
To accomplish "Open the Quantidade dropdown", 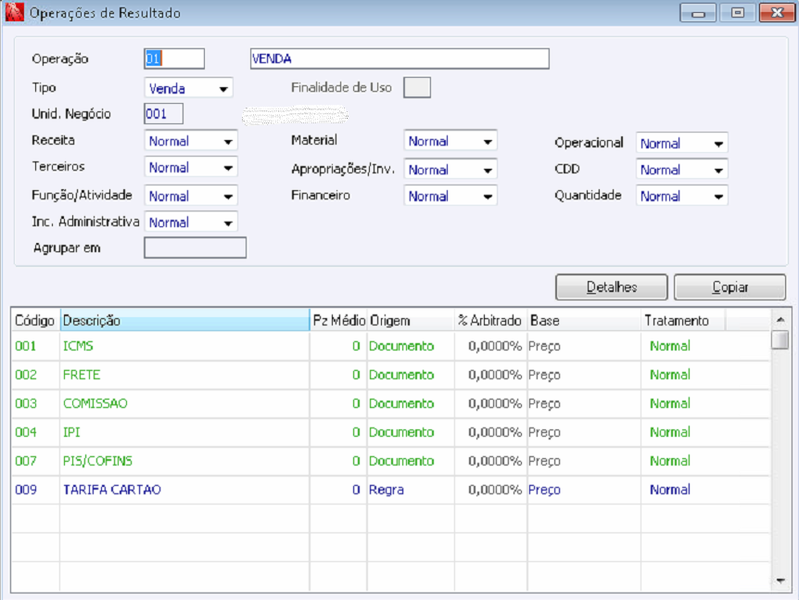I will (682, 196).
